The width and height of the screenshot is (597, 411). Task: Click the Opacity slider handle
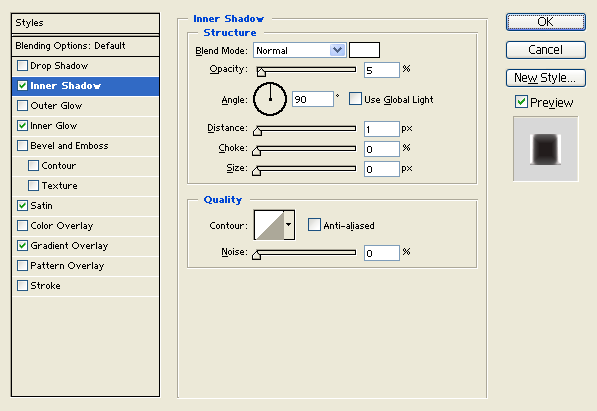(x=261, y=71)
